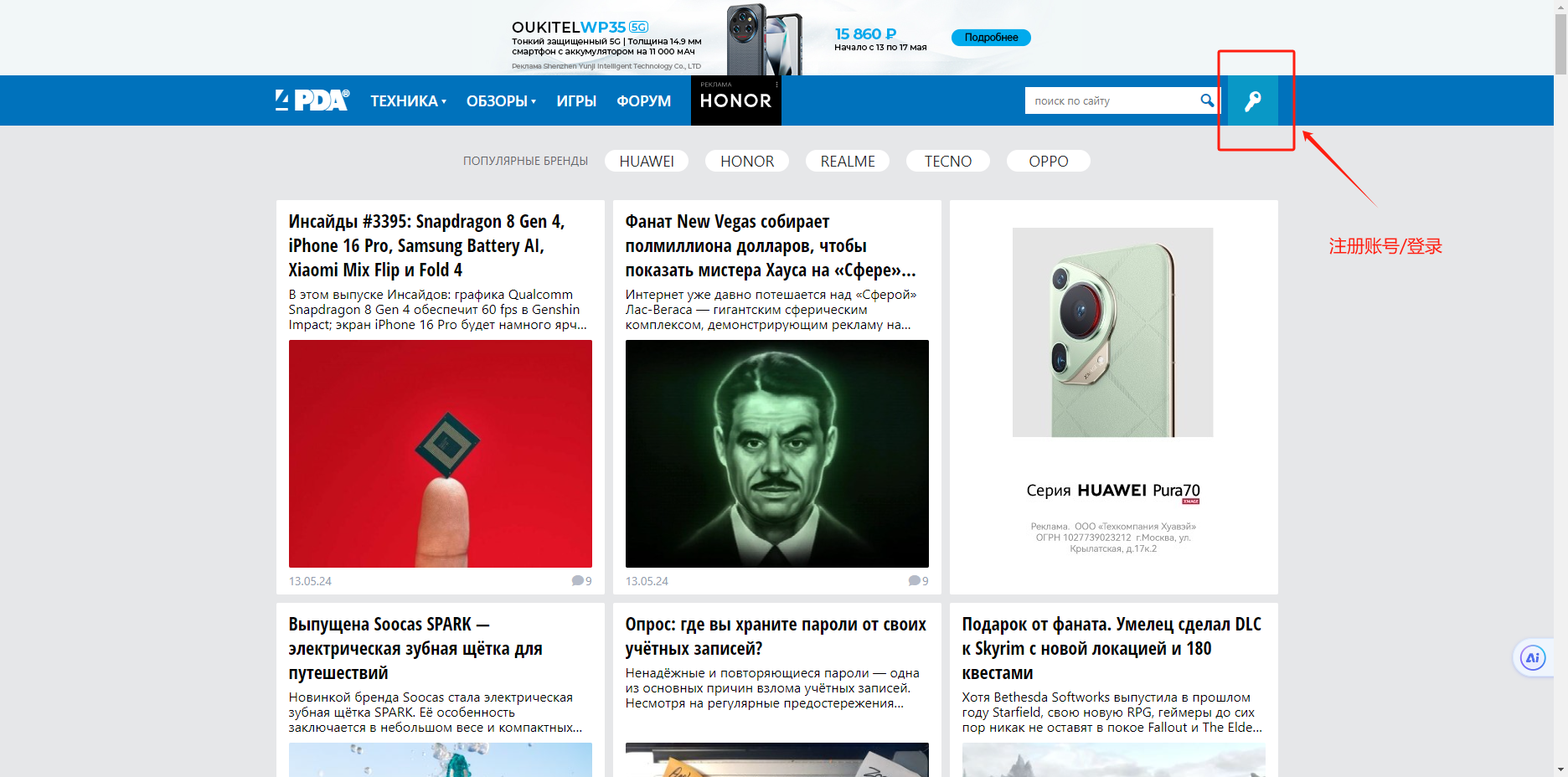
Task: Click the Подробнее button in banner
Action: coord(991,38)
